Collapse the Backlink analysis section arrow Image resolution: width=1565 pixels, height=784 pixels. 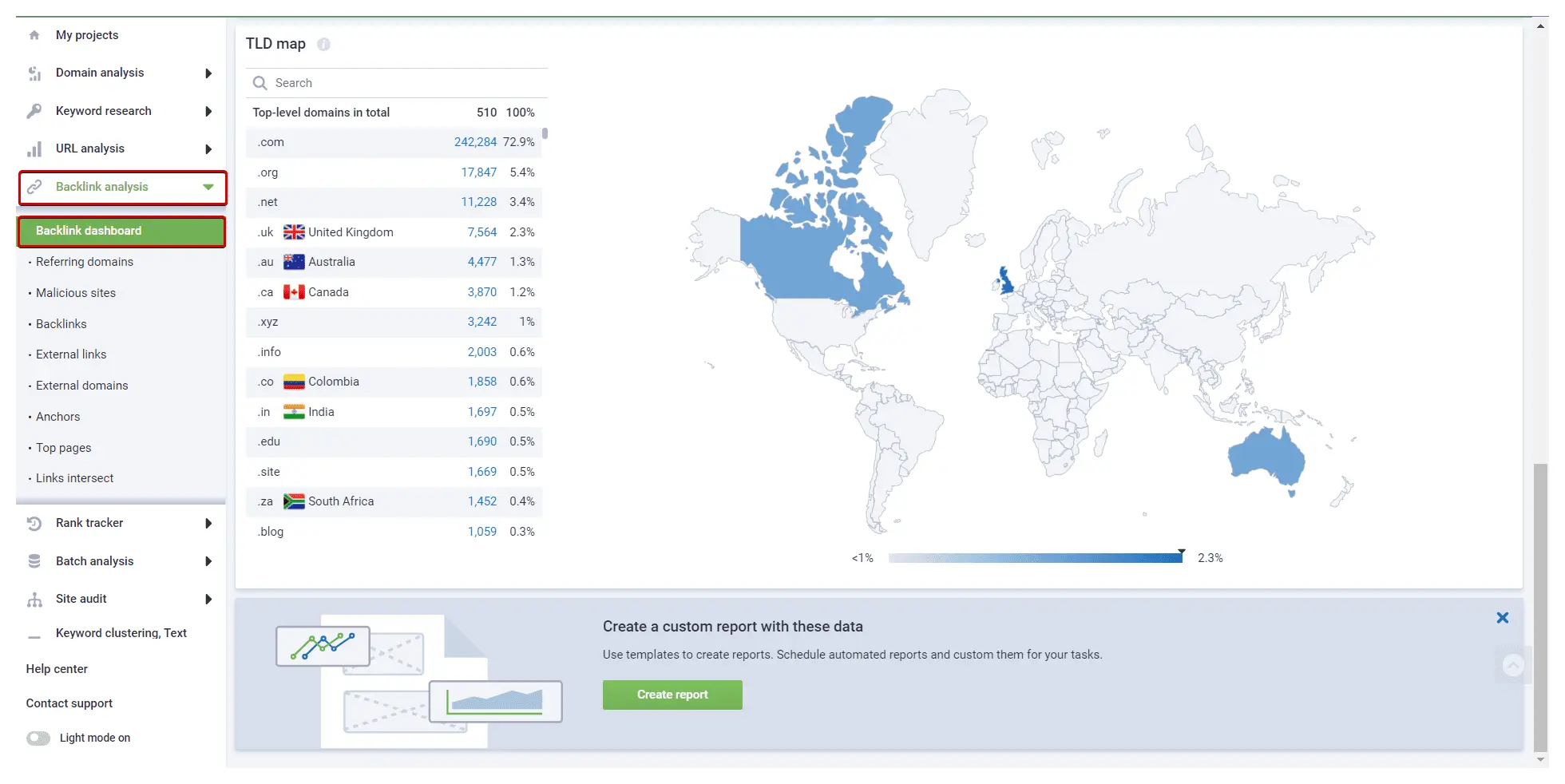pos(208,188)
